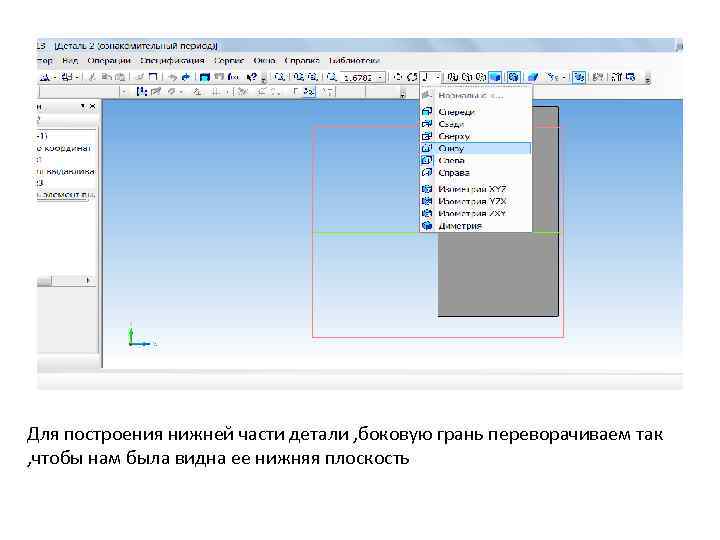720x540 pixels.
Task: Click the sketch mode icon in second toolbar
Action: point(141,92)
